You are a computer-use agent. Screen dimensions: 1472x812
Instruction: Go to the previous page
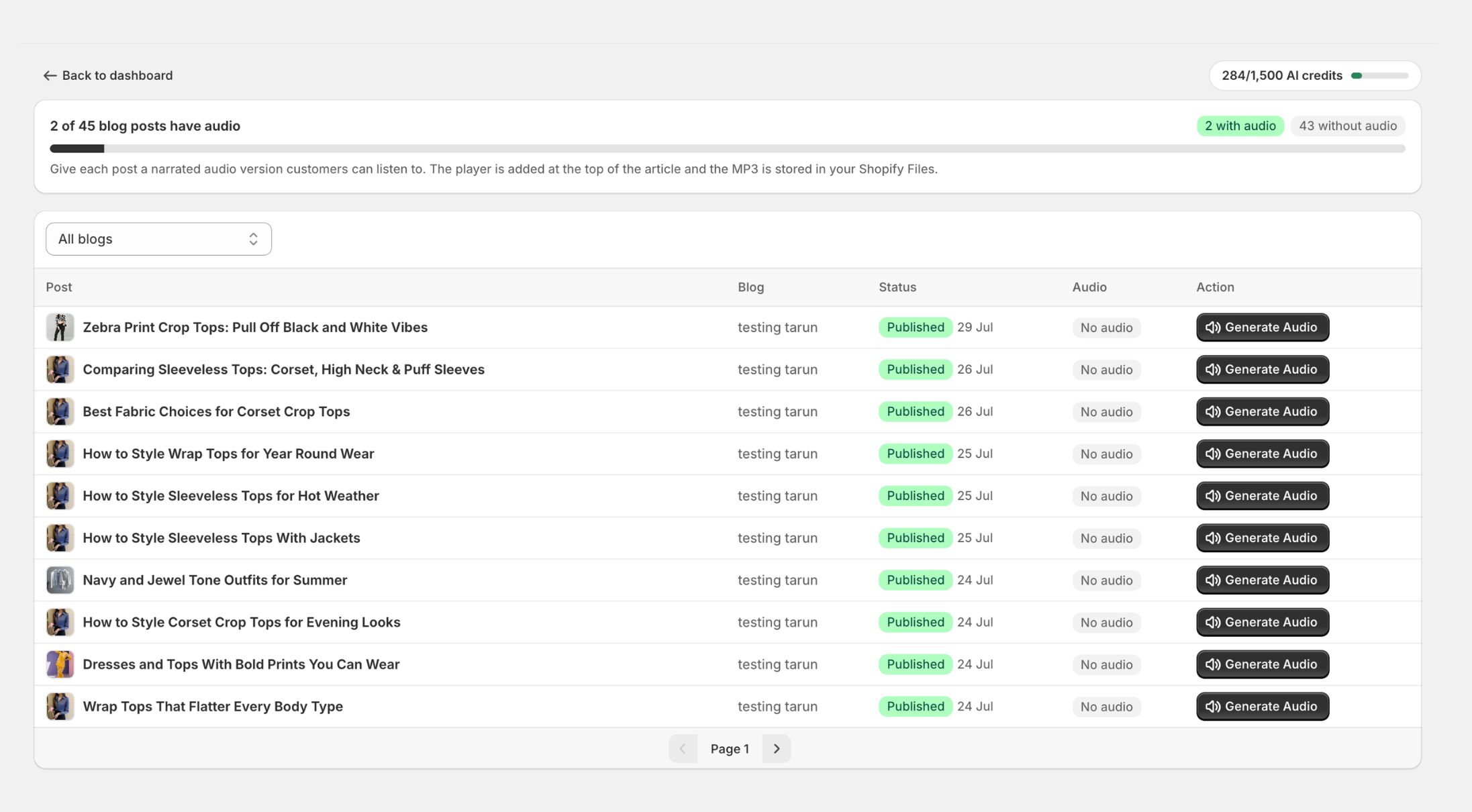coord(683,749)
